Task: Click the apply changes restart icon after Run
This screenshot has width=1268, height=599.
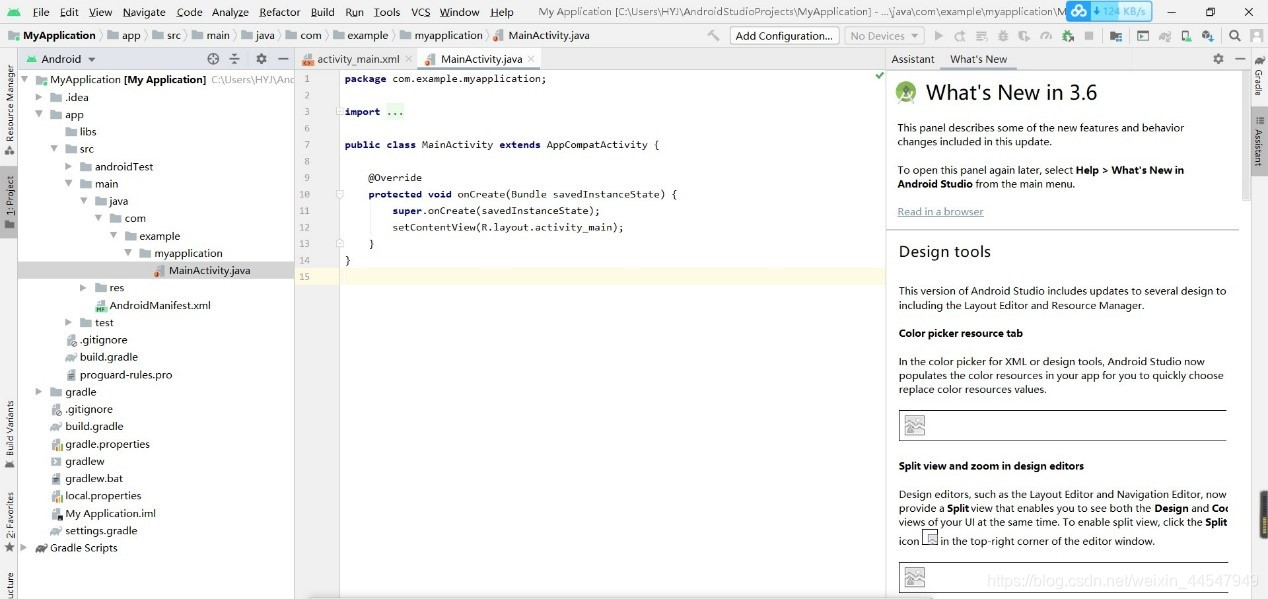Action: (959, 36)
